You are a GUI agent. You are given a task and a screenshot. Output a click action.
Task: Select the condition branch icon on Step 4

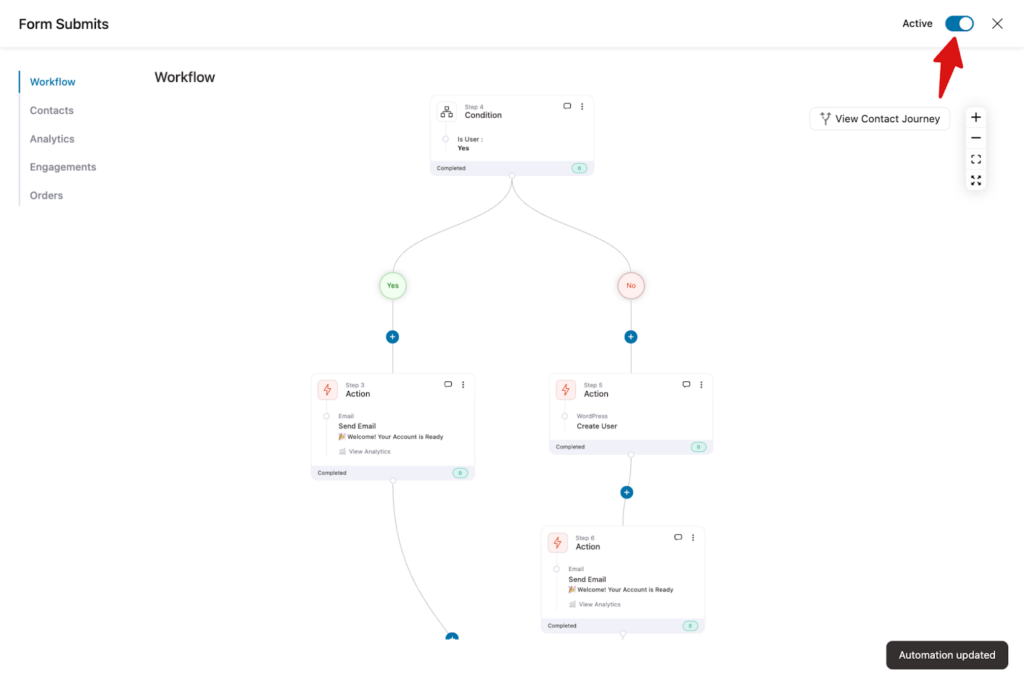[x=446, y=111]
